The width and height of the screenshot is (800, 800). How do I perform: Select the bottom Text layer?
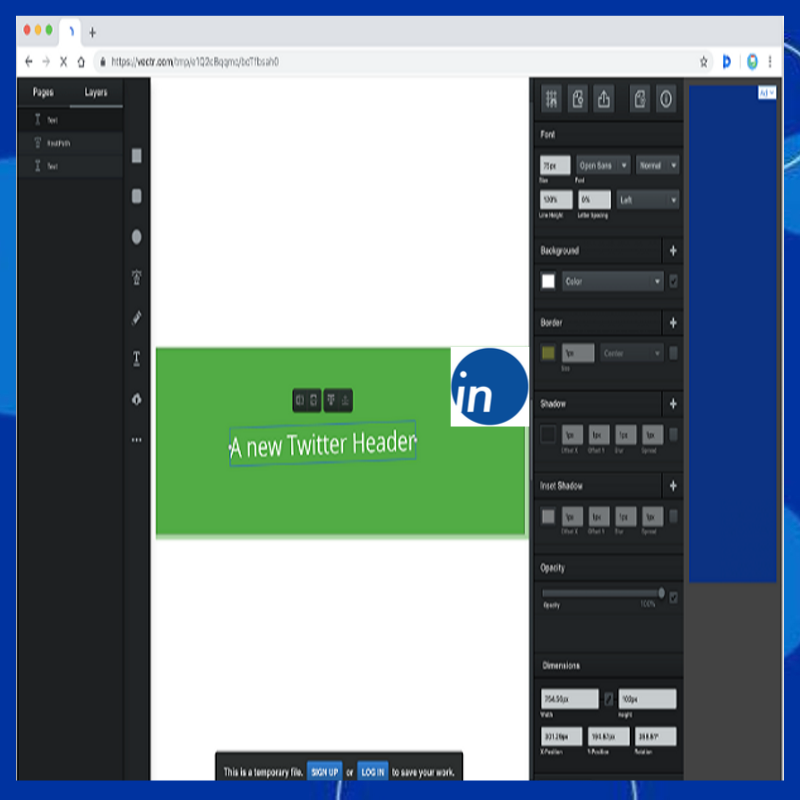[70, 166]
